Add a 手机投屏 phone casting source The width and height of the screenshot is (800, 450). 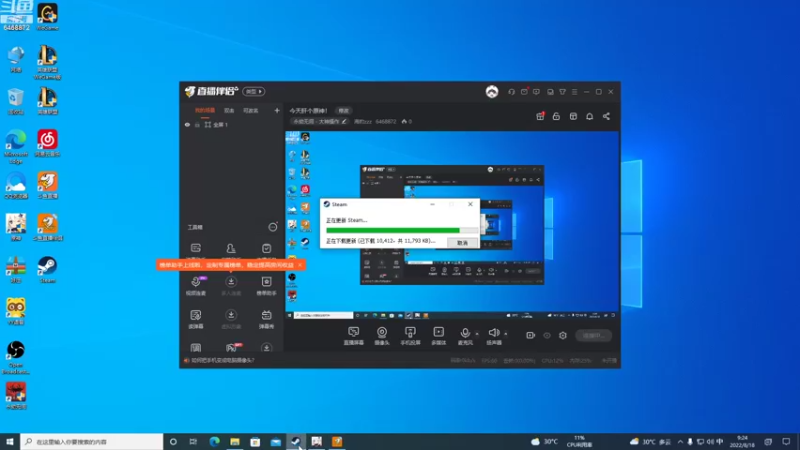[x=410, y=336]
